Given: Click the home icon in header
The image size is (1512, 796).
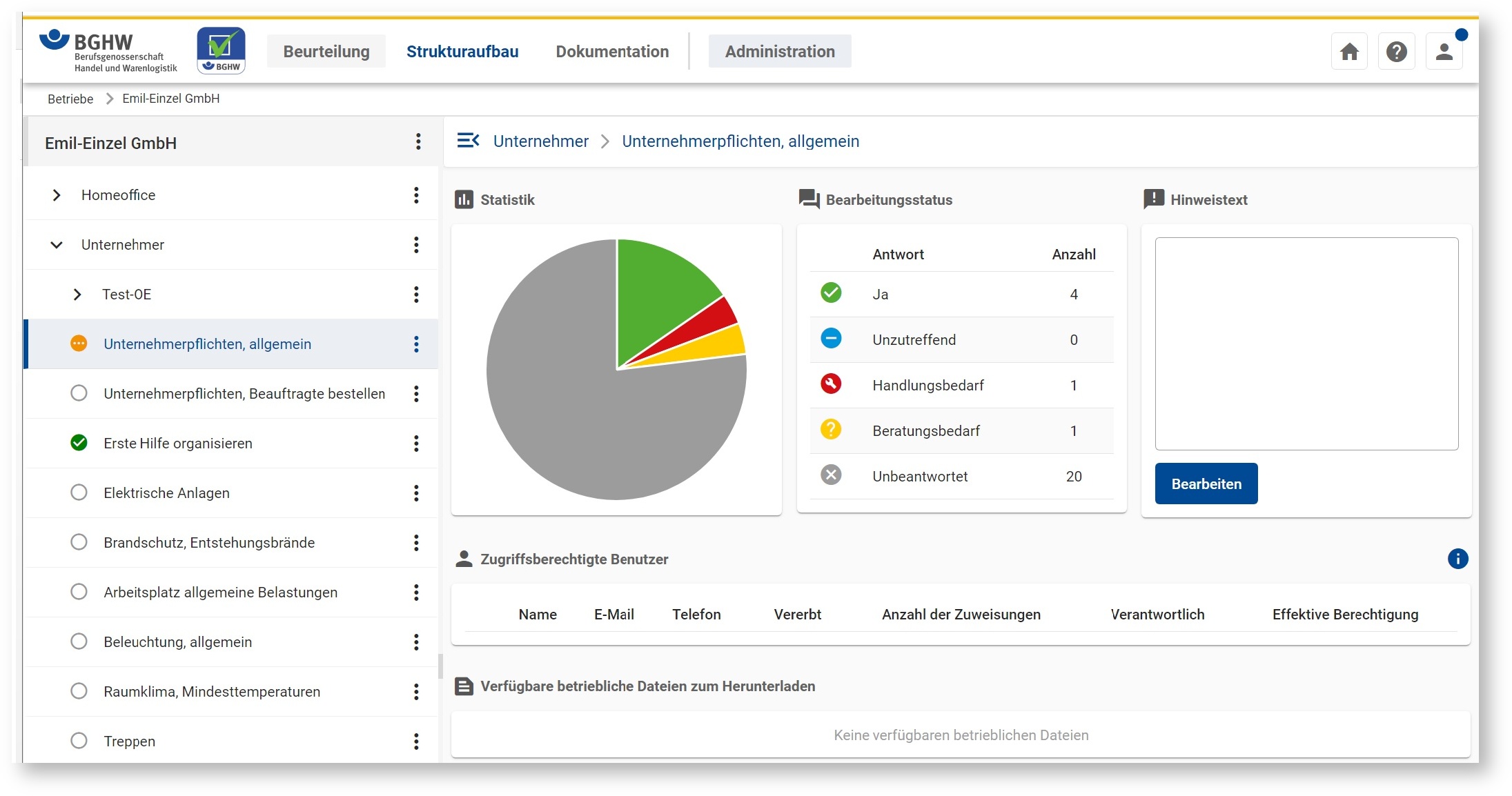Looking at the screenshot, I should click(1349, 52).
